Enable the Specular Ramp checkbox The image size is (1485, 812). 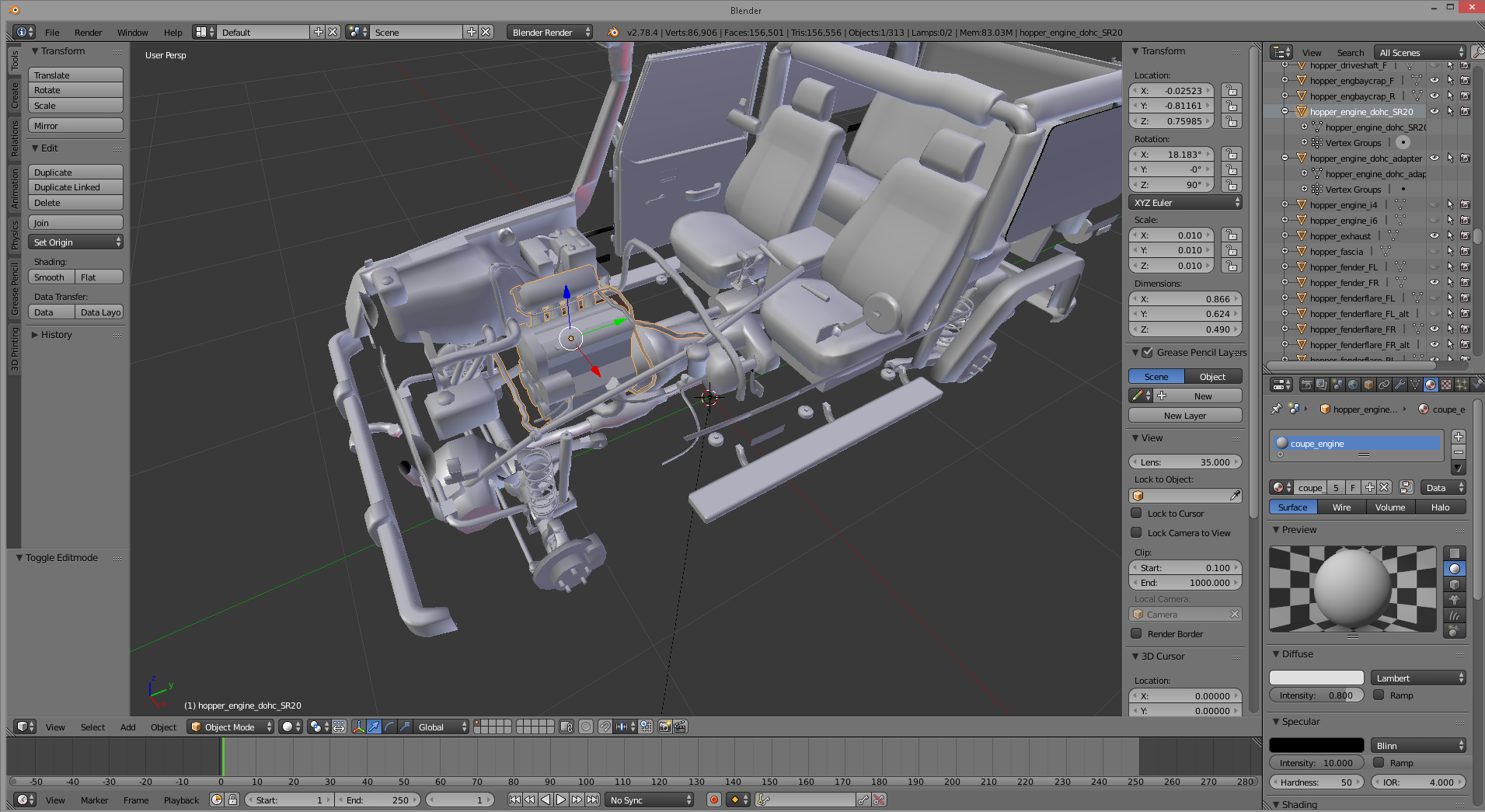click(1379, 763)
